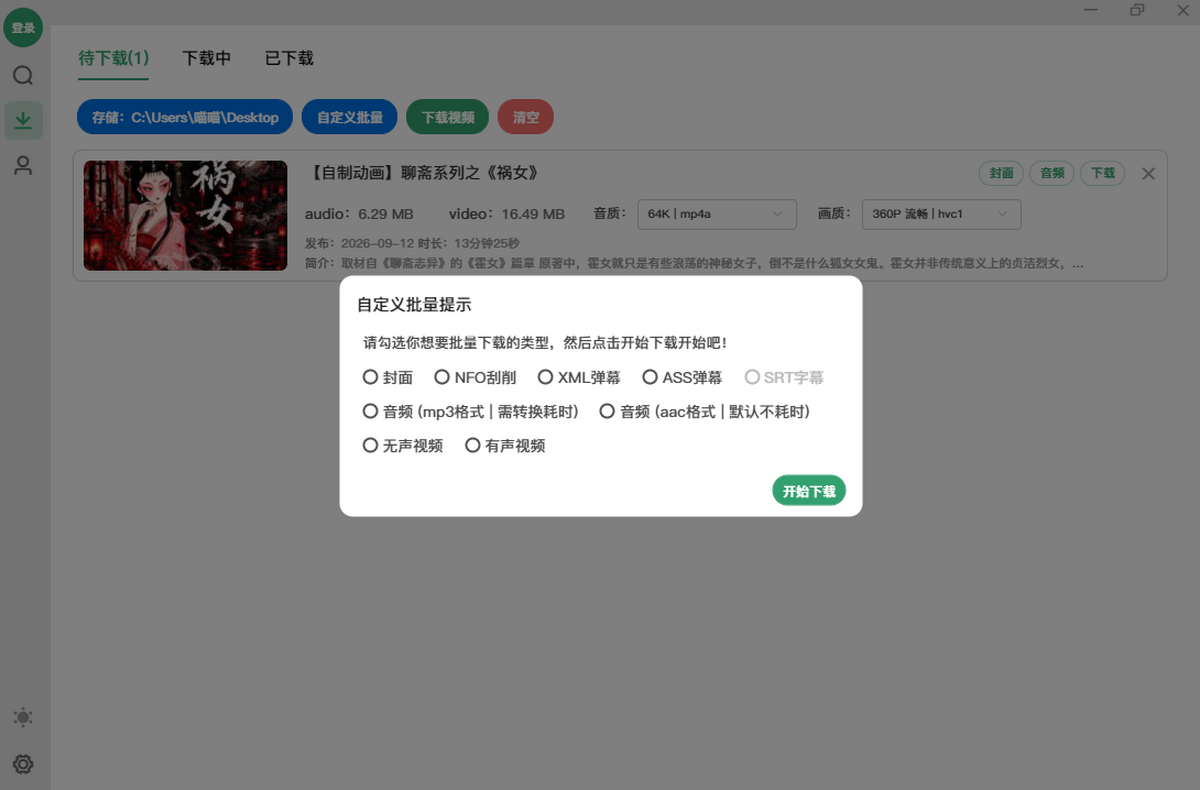Select the XML弹幕 radio option
The height and width of the screenshot is (790, 1200).
579,377
